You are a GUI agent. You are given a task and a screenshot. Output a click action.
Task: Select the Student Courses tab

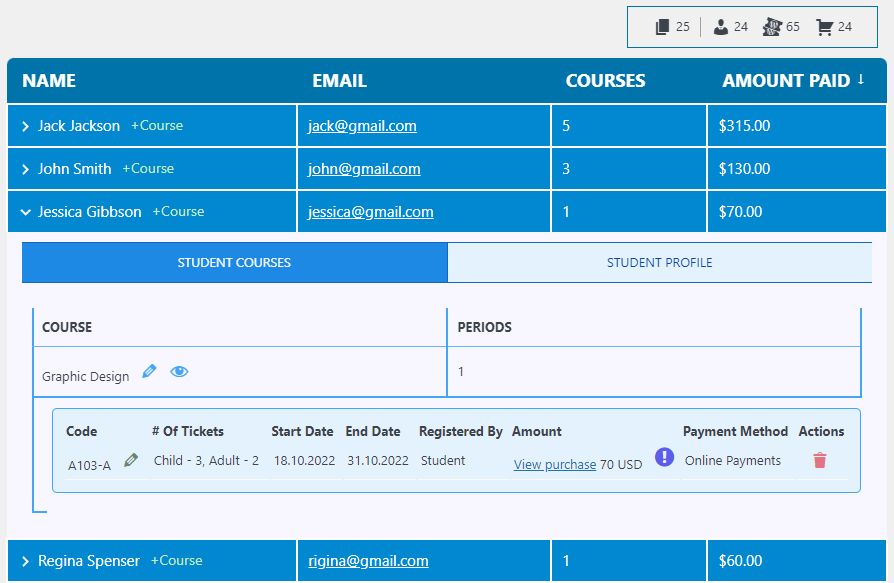(x=234, y=263)
